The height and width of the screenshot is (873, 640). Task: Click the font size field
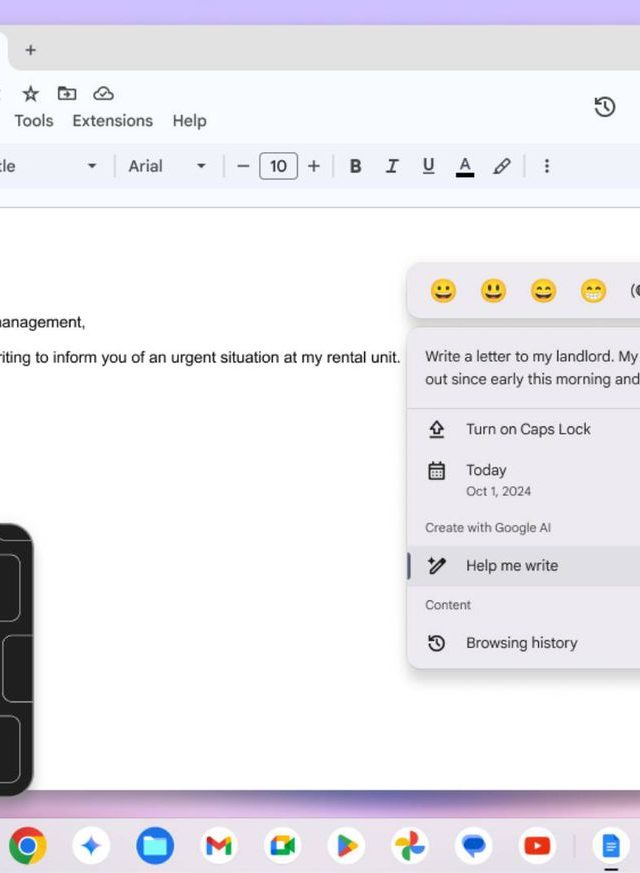pyautogui.click(x=278, y=166)
